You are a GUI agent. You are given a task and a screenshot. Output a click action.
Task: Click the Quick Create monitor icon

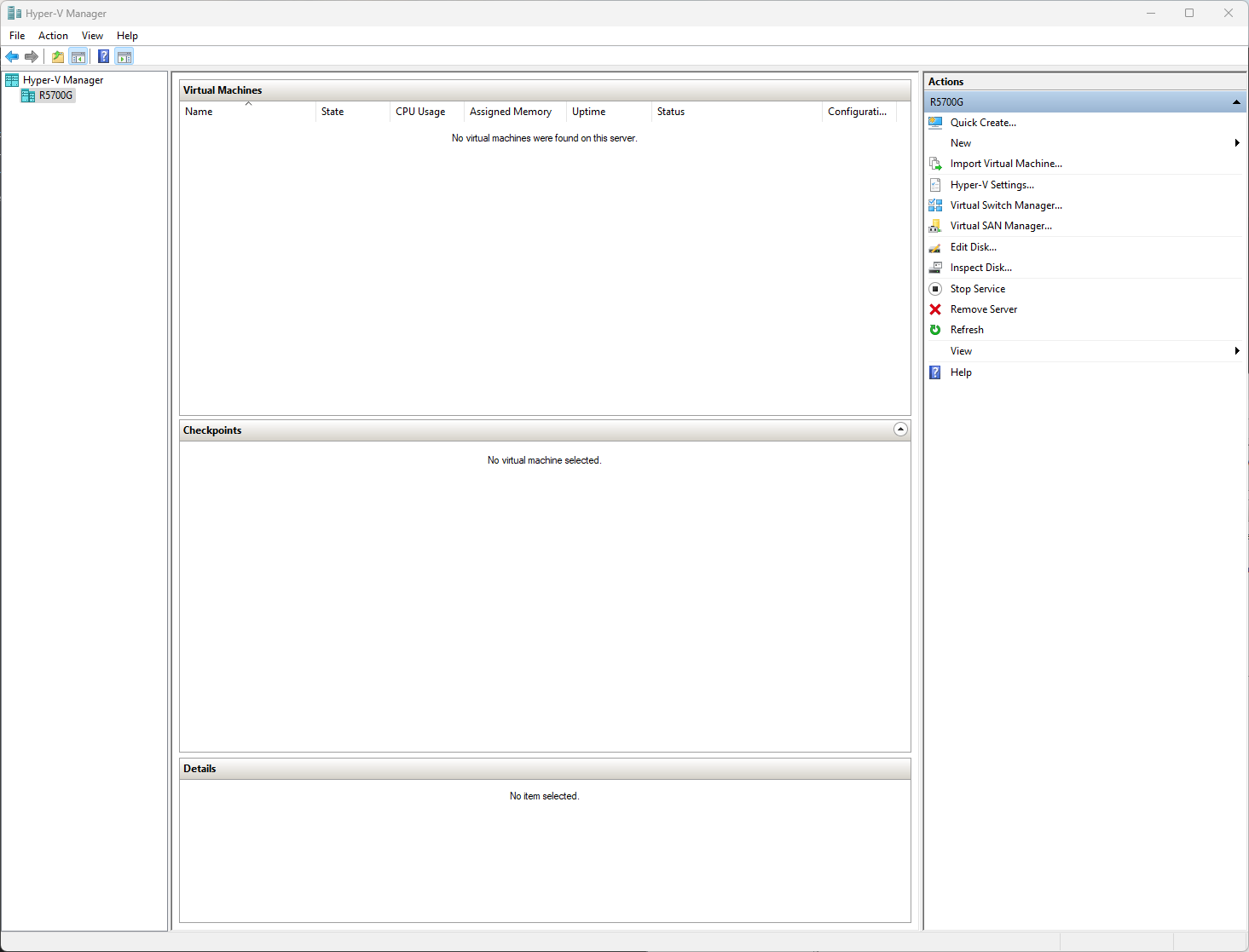pyautogui.click(x=935, y=123)
